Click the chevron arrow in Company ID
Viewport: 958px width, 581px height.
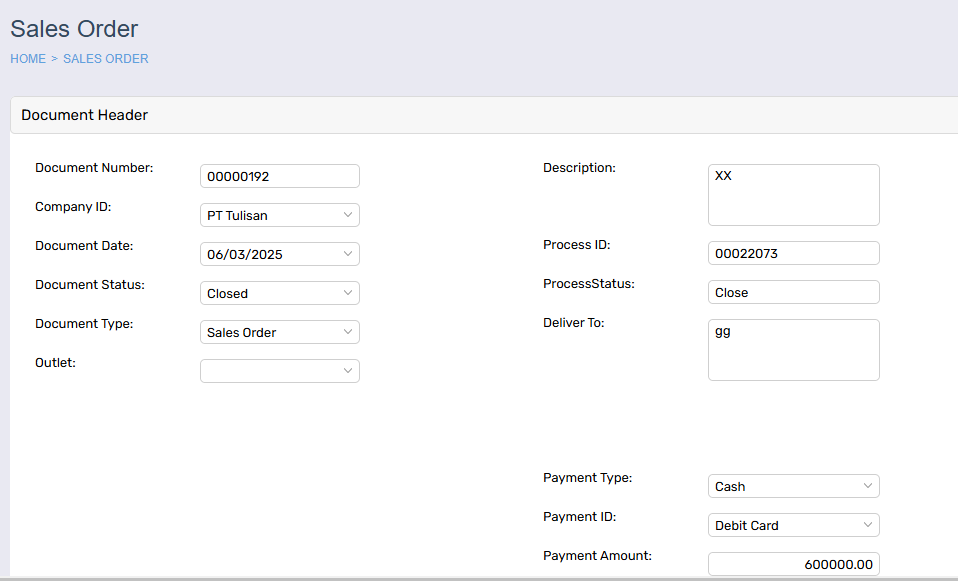348,215
